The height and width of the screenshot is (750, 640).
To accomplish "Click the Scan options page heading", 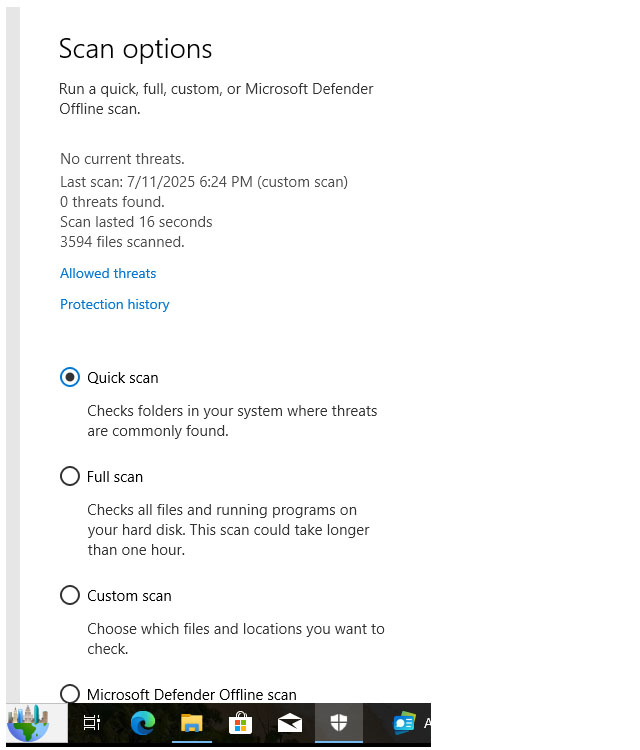I will [x=135, y=49].
